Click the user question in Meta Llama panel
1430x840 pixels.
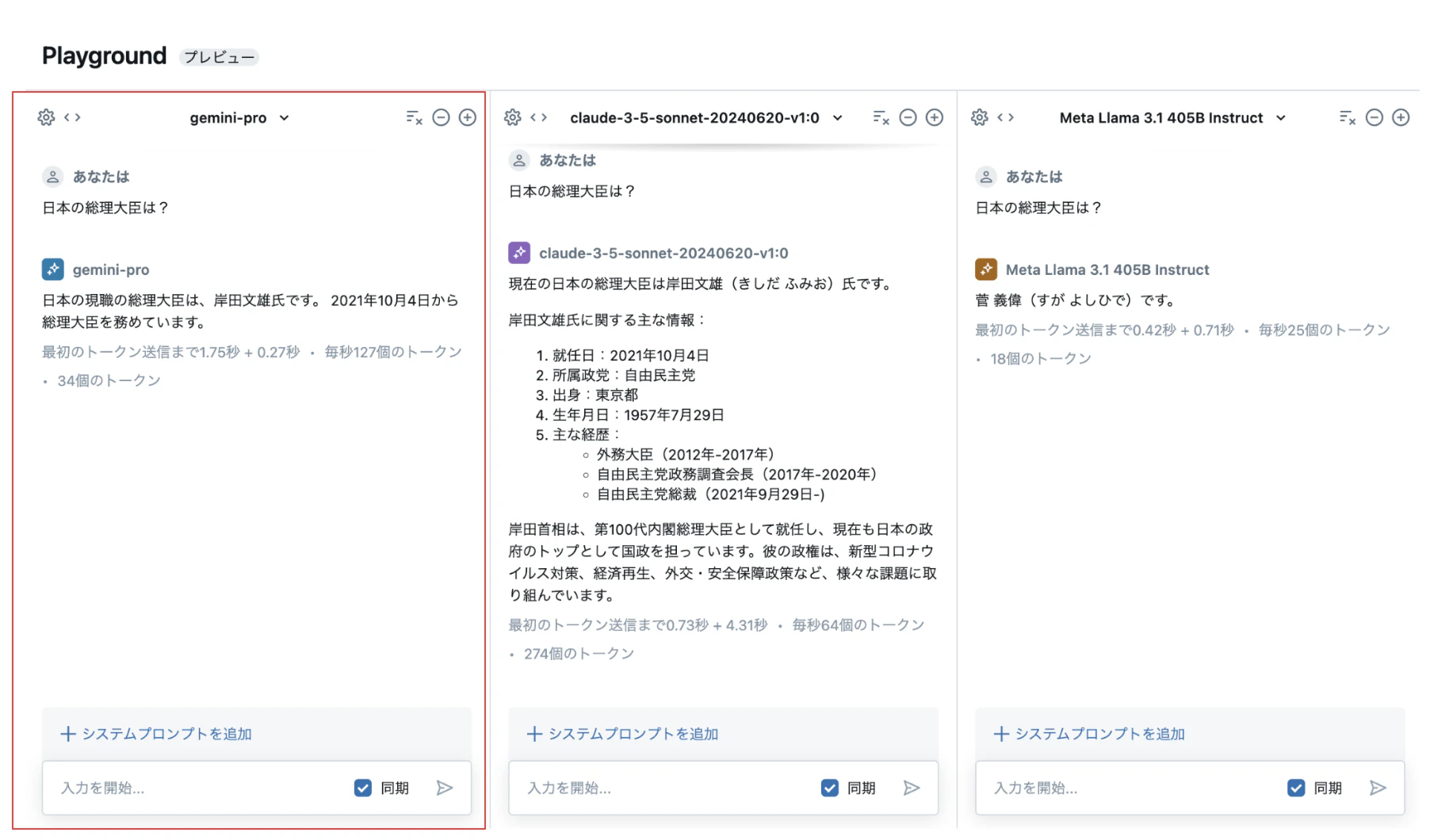(1038, 208)
